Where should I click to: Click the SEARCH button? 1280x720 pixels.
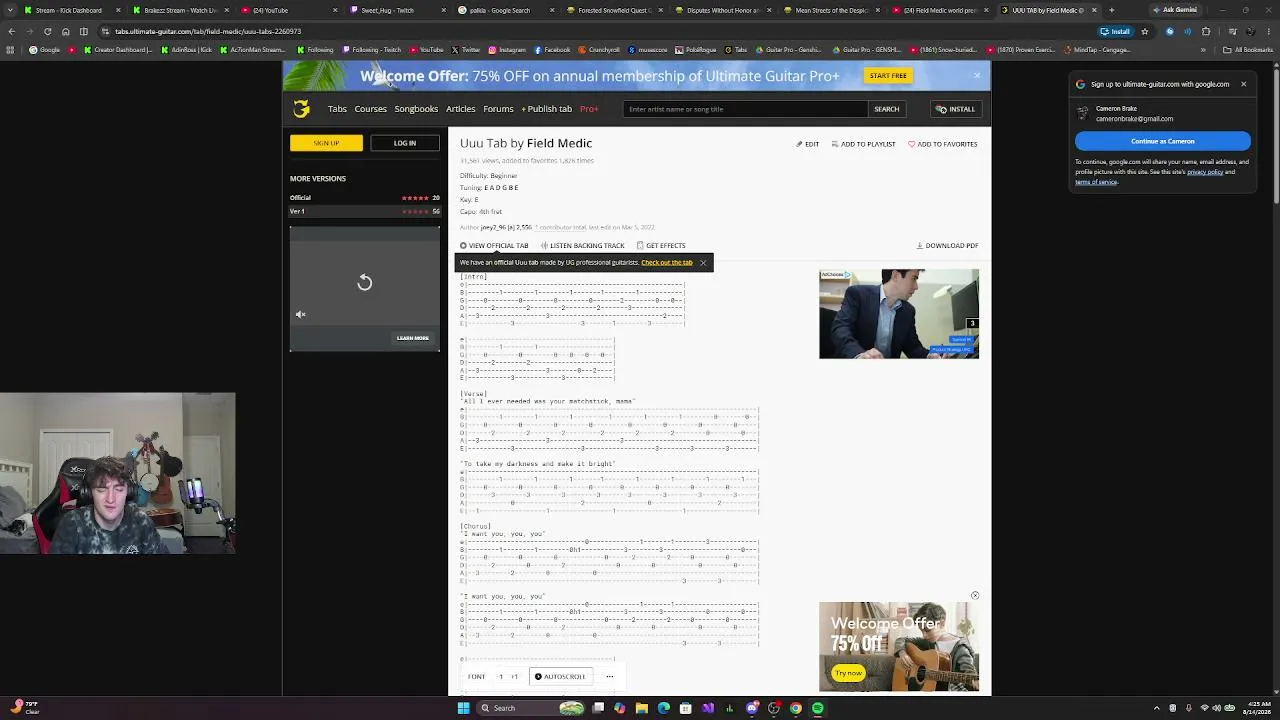tap(887, 109)
